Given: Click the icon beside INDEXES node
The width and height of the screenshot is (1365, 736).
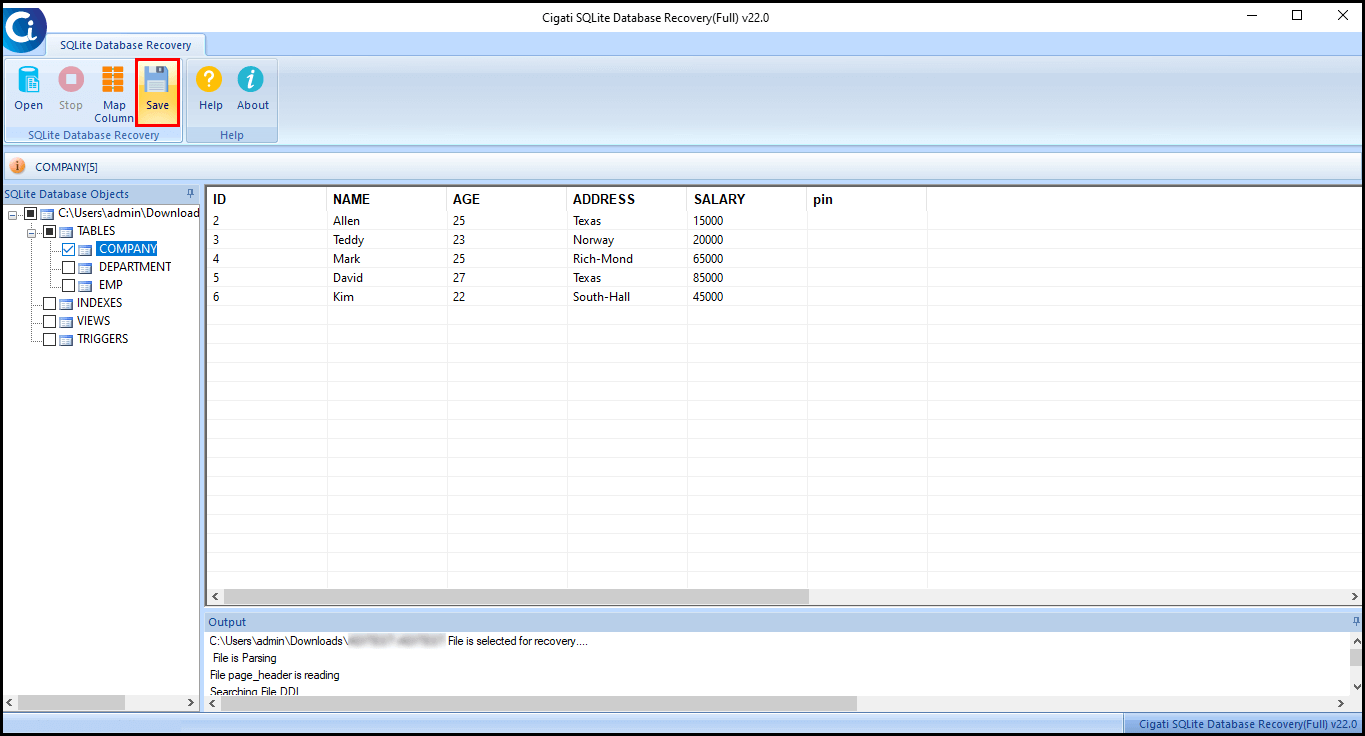Looking at the screenshot, I should (x=66, y=303).
